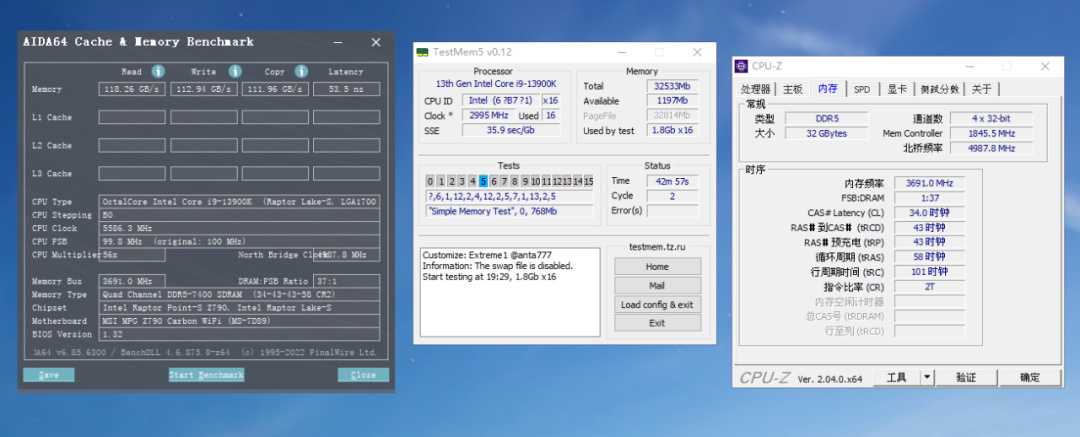Click the Save button in AIDA64
The height and width of the screenshot is (437, 1080).
(49, 375)
